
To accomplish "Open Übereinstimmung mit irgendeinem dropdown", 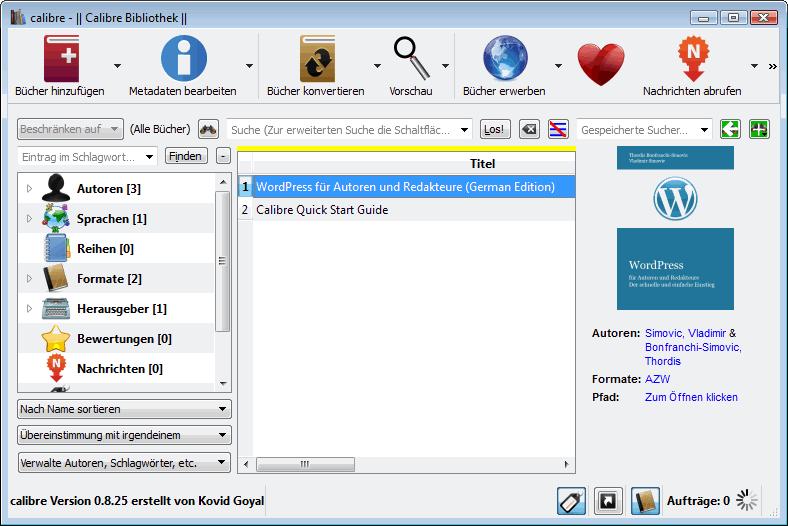I will [124, 435].
